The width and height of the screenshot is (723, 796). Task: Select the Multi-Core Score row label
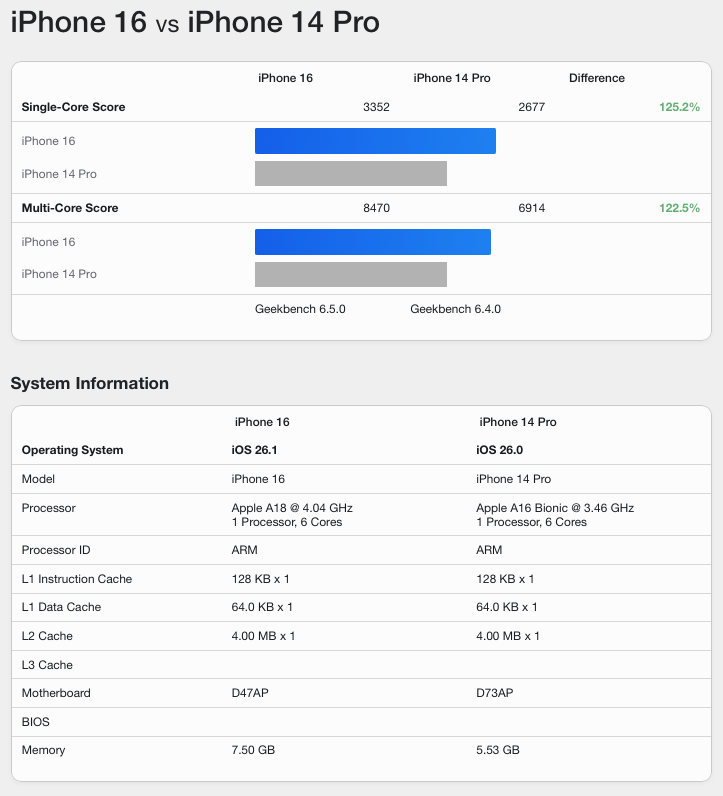click(x=70, y=208)
